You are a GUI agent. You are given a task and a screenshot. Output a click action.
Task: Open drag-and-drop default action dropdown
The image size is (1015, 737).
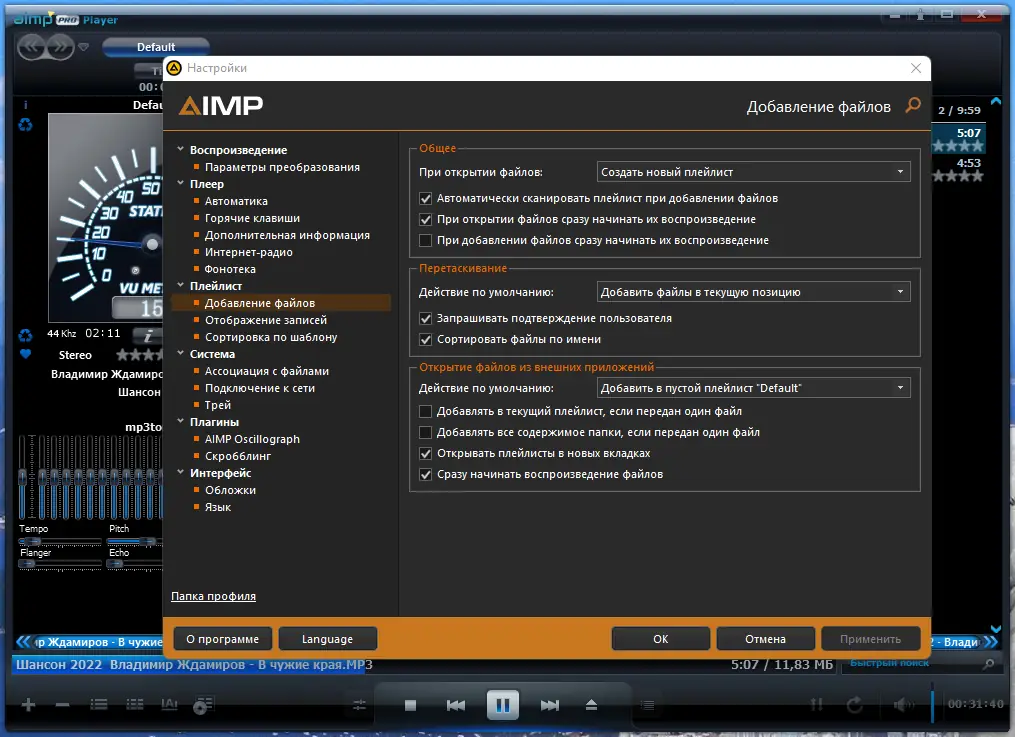753,292
